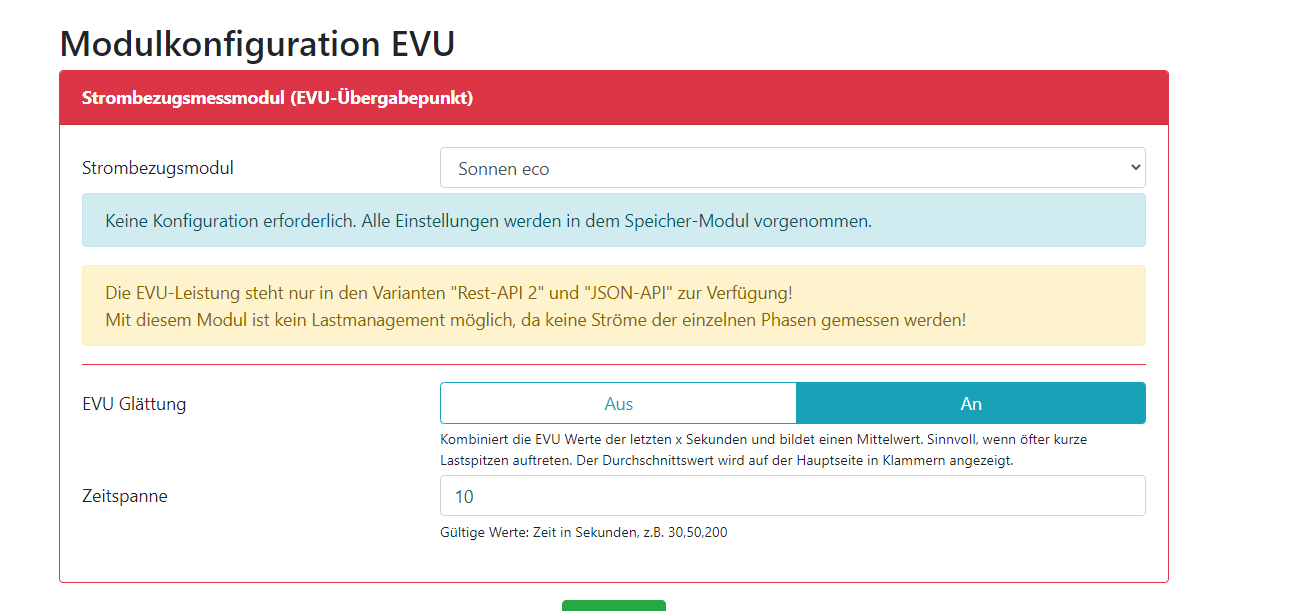This screenshot has height=611, width=1295.
Task: Set EVU Glättung to An
Action: pyautogui.click(x=970, y=404)
